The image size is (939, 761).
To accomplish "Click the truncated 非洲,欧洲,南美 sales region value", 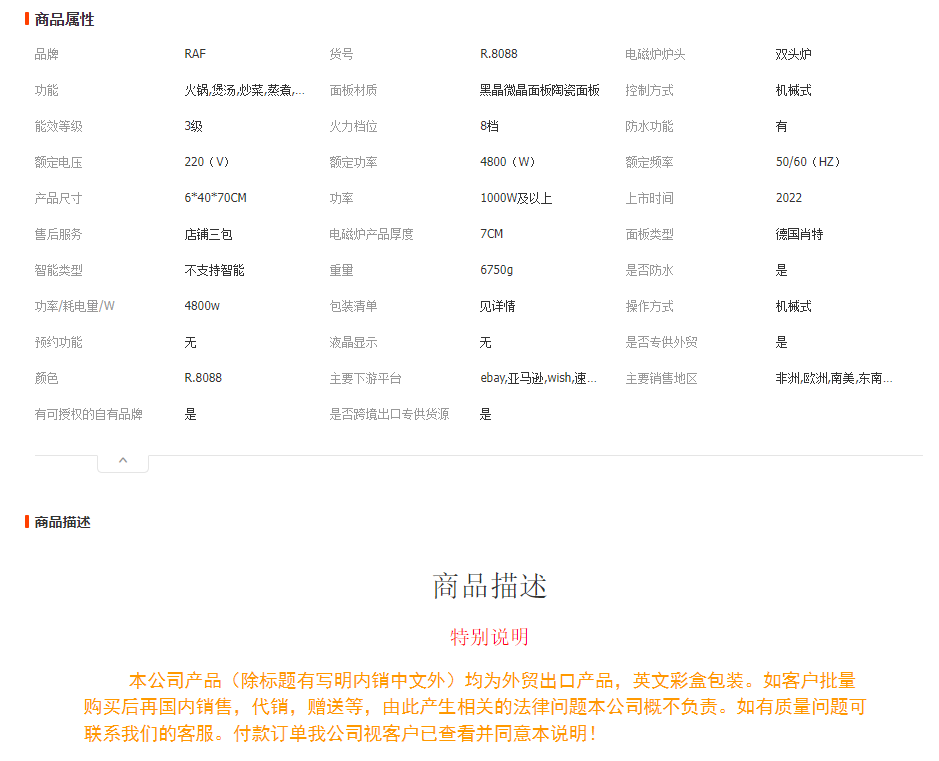I will [834, 378].
